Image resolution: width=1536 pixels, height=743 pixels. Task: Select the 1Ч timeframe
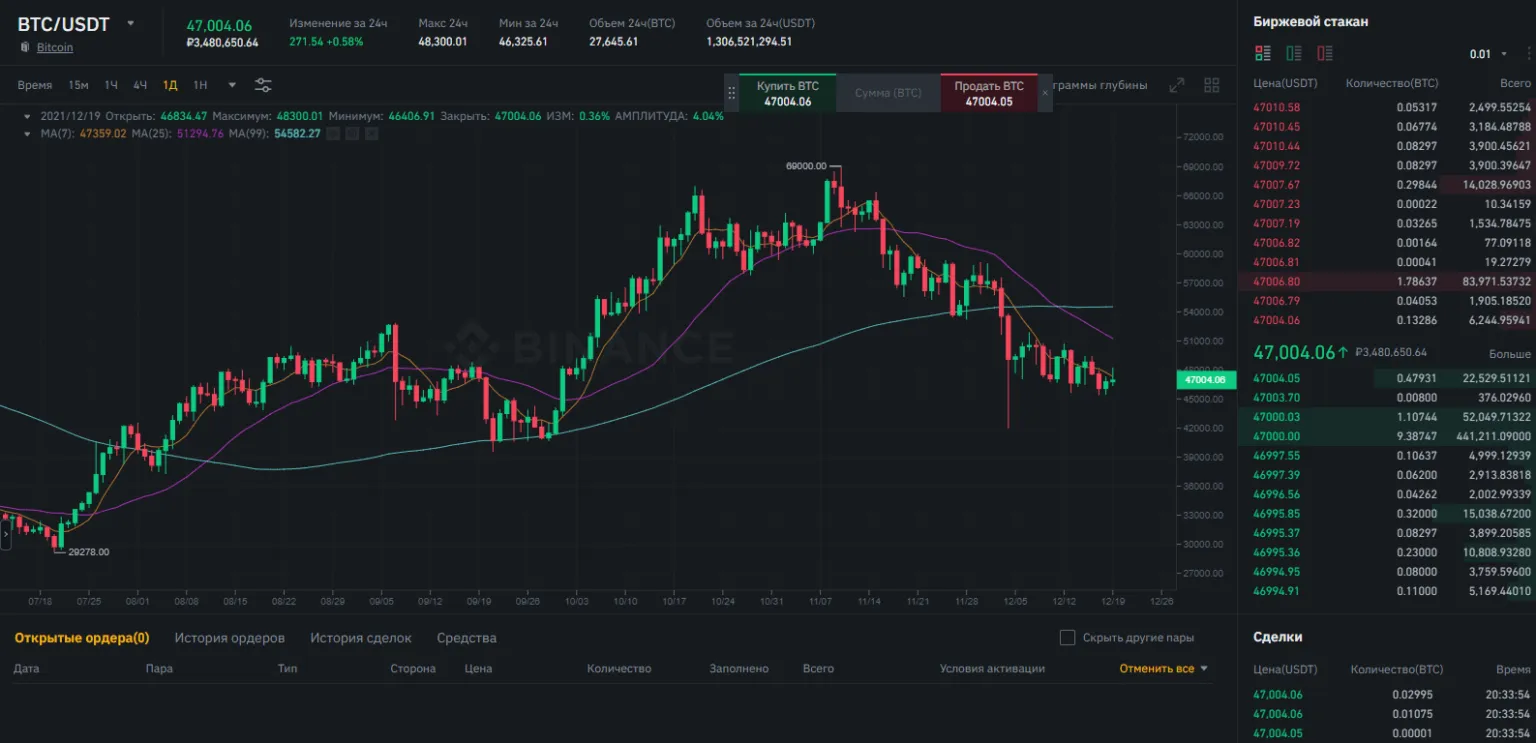(110, 85)
